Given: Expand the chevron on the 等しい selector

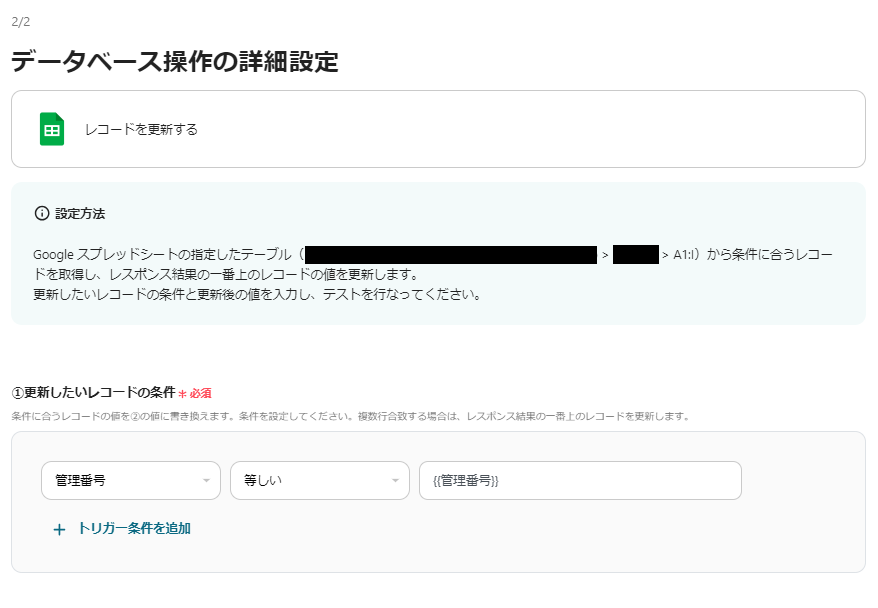Looking at the screenshot, I should (394, 480).
